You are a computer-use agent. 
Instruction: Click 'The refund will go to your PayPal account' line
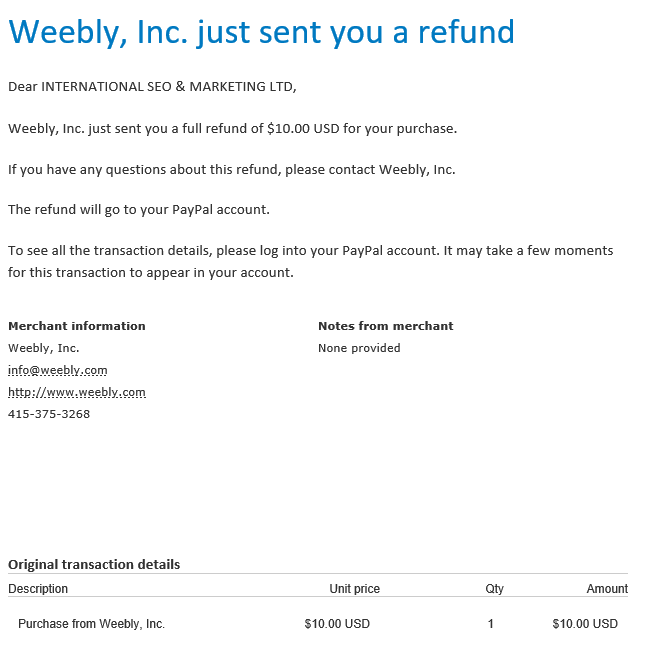(x=139, y=209)
